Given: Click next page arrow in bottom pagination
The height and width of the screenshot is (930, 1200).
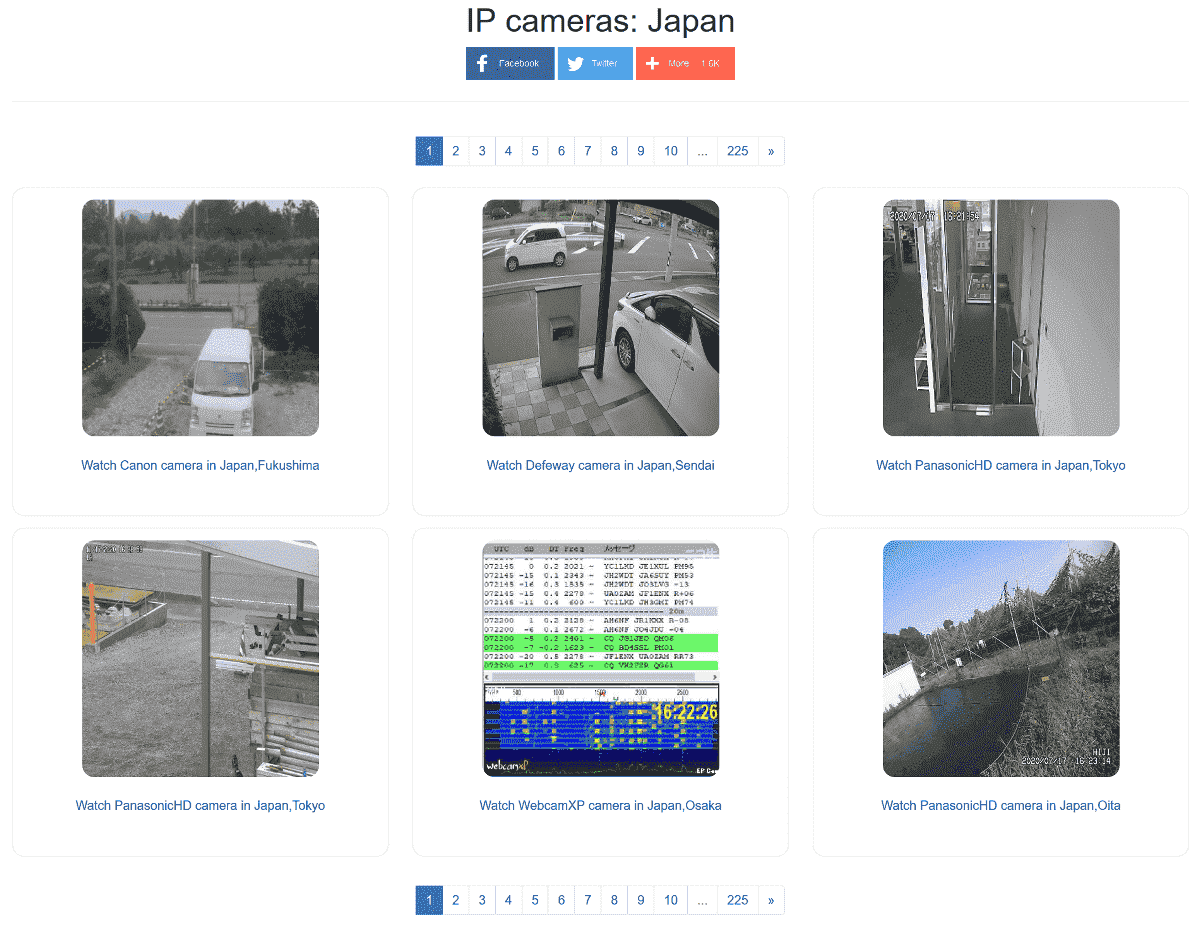Looking at the screenshot, I should point(771,900).
